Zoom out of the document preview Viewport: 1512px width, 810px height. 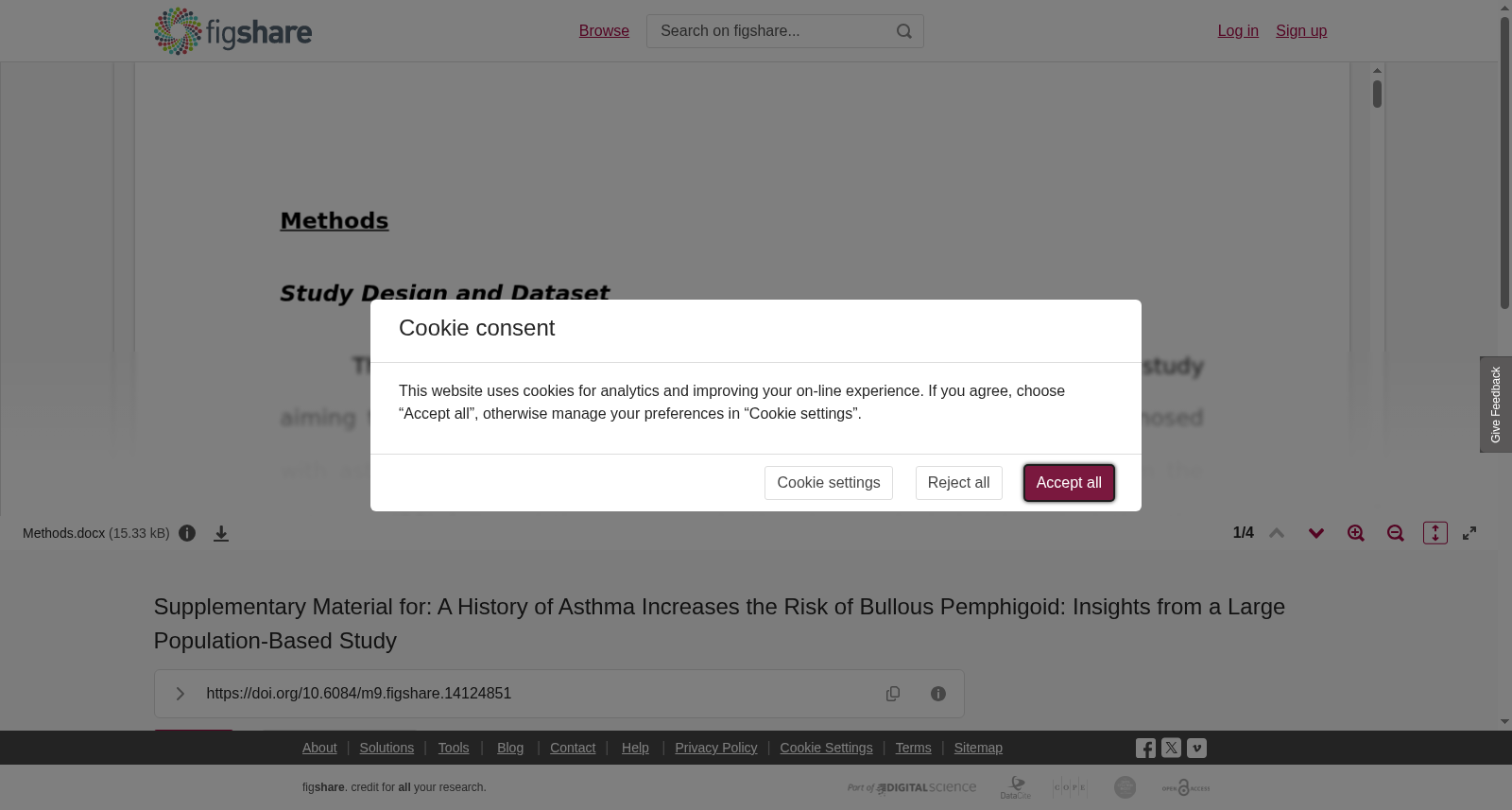[x=1396, y=533]
